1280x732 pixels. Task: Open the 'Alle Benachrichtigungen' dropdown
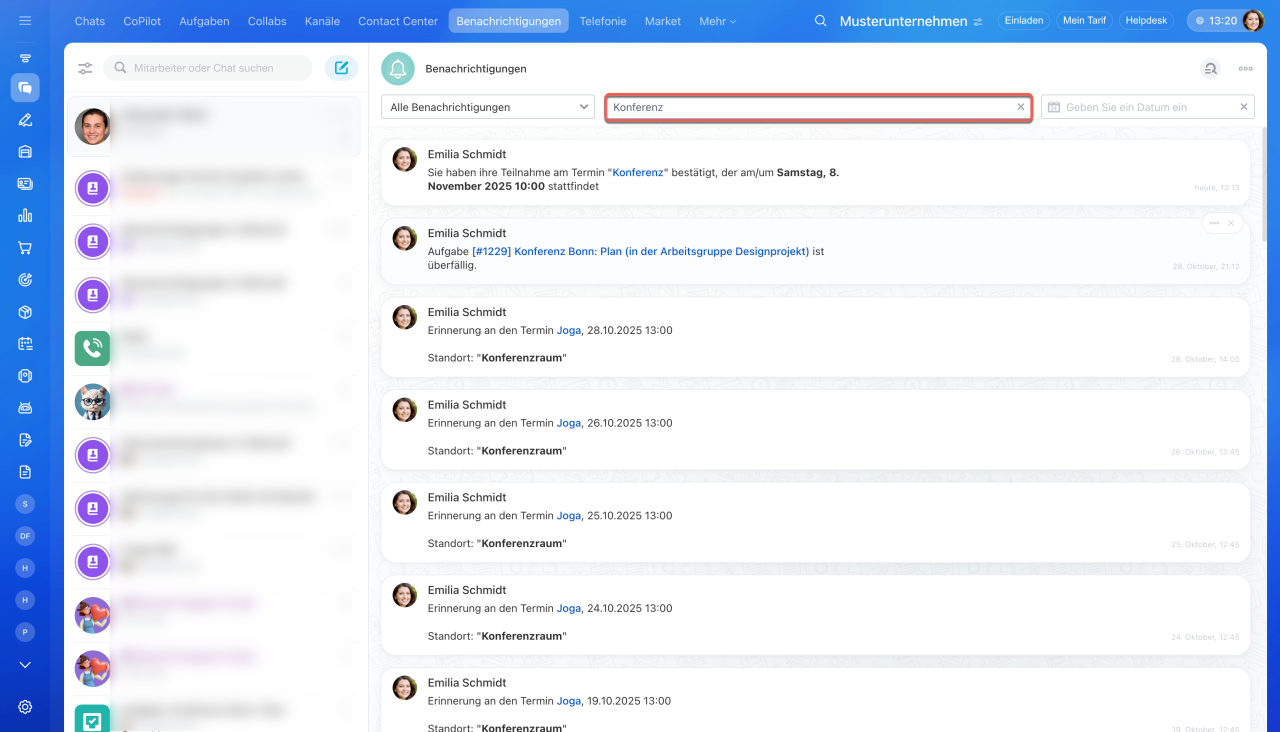point(488,107)
